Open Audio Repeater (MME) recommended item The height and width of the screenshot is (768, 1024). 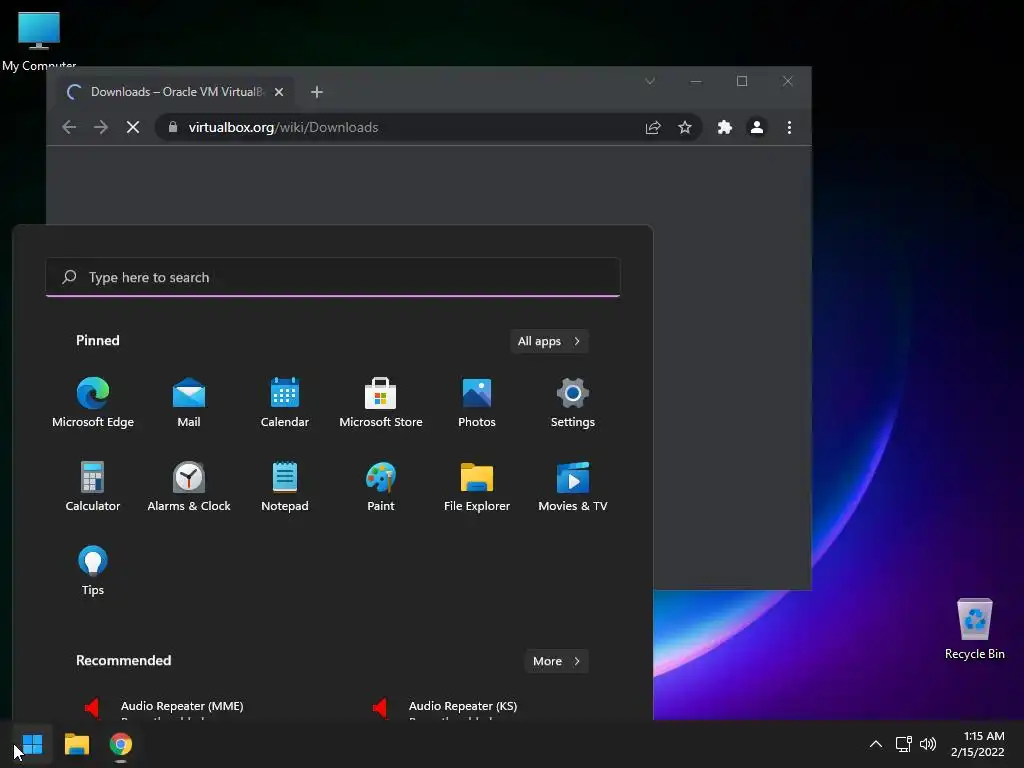182,708
